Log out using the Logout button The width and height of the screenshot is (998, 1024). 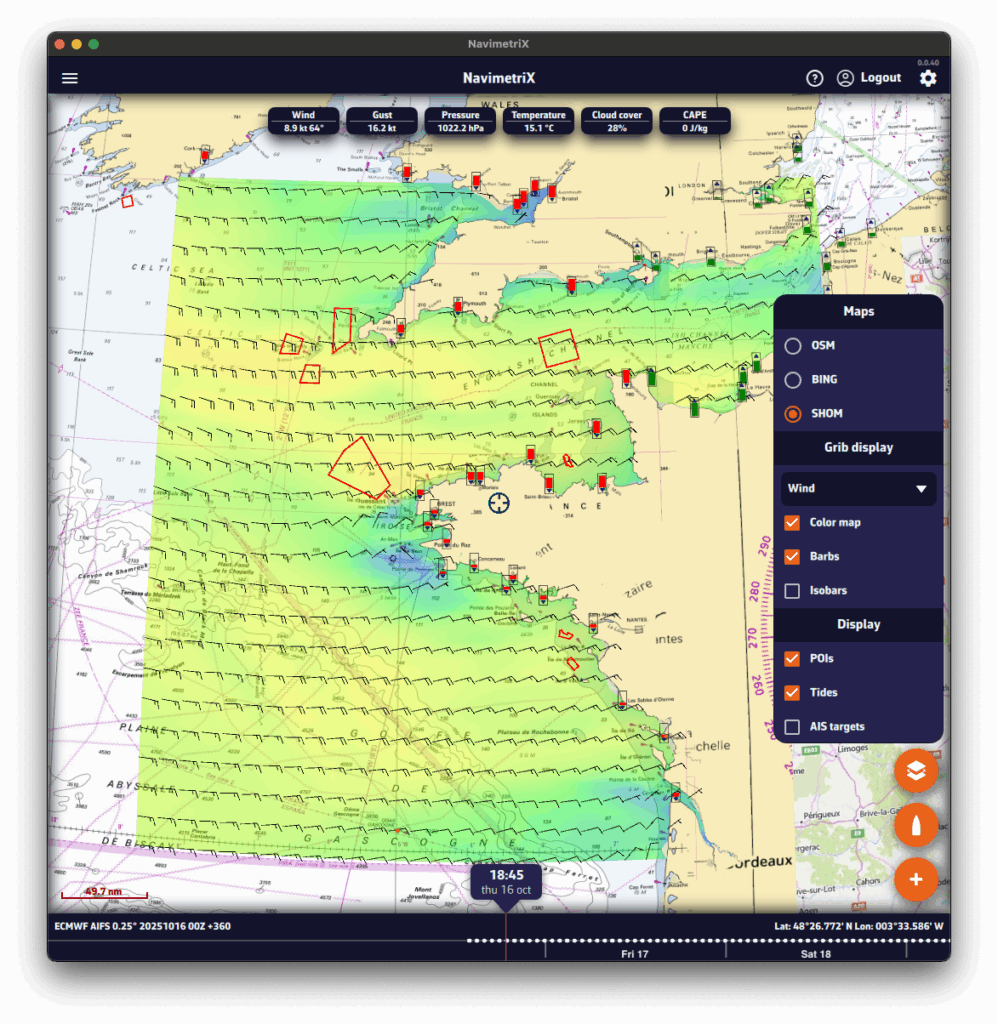pyautogui.click(x=880, y=78)
